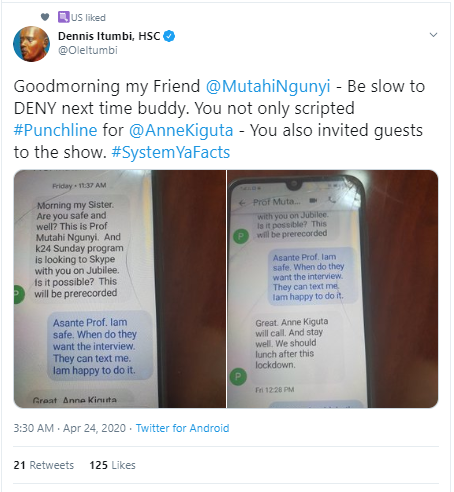Open Dennis Itumbi's profile avatar
The height and width of the screenshot is (492, 454).
point(31,44)
